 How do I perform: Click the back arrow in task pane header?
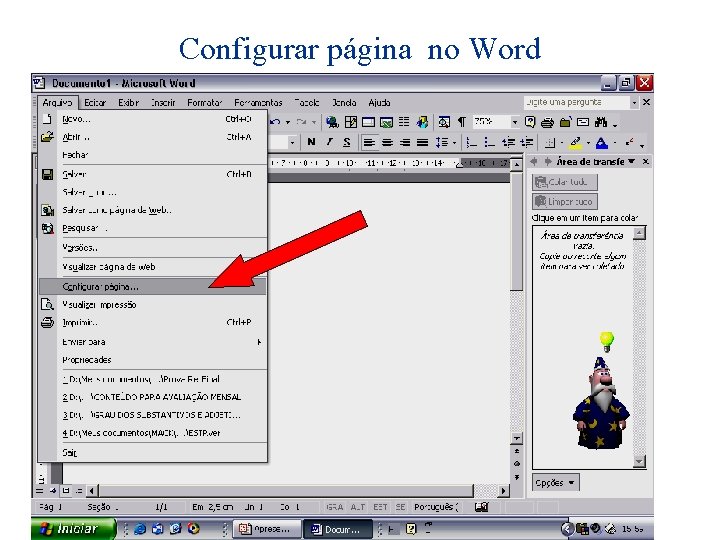[534, 162]
